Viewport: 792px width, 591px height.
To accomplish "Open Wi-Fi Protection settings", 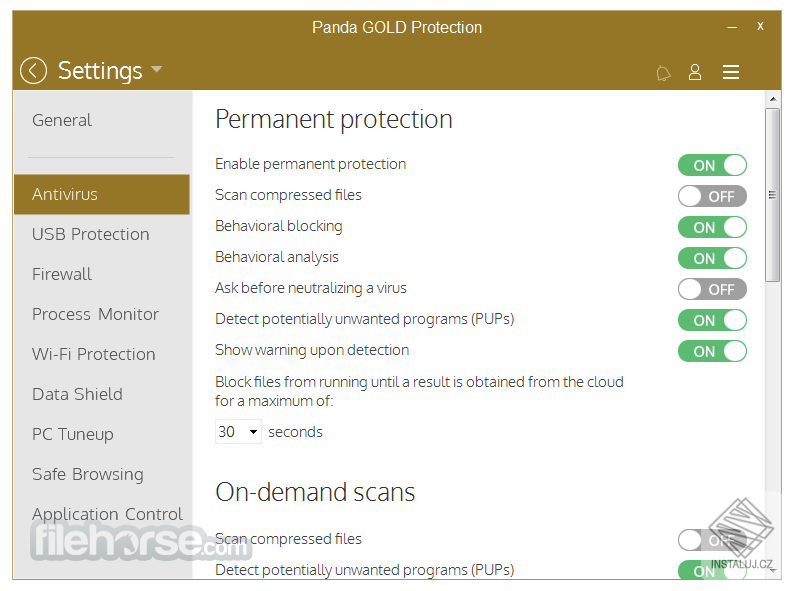I will [x=93, y=354].
